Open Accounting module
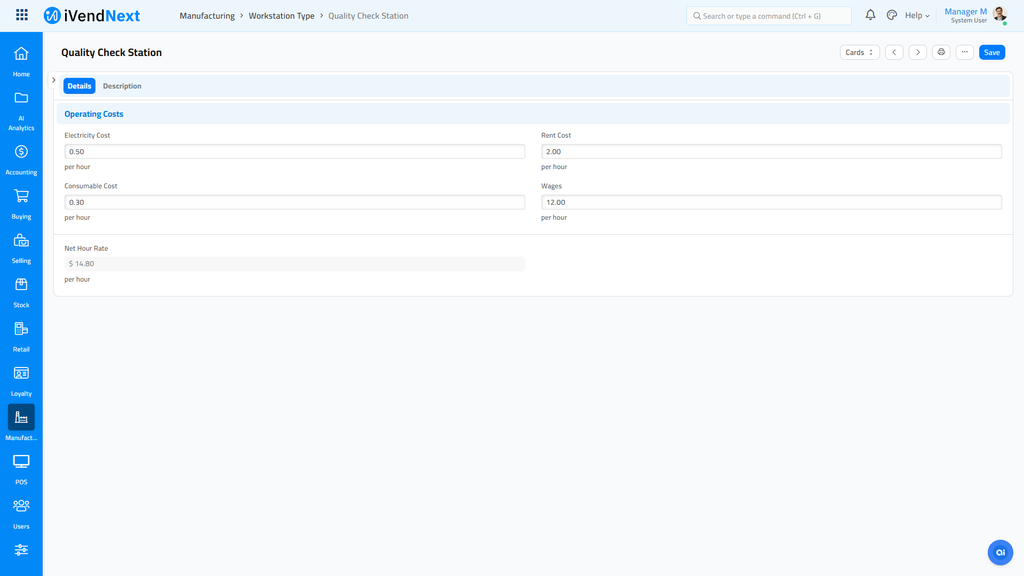Screen dimensions: 1024x576 21,160
